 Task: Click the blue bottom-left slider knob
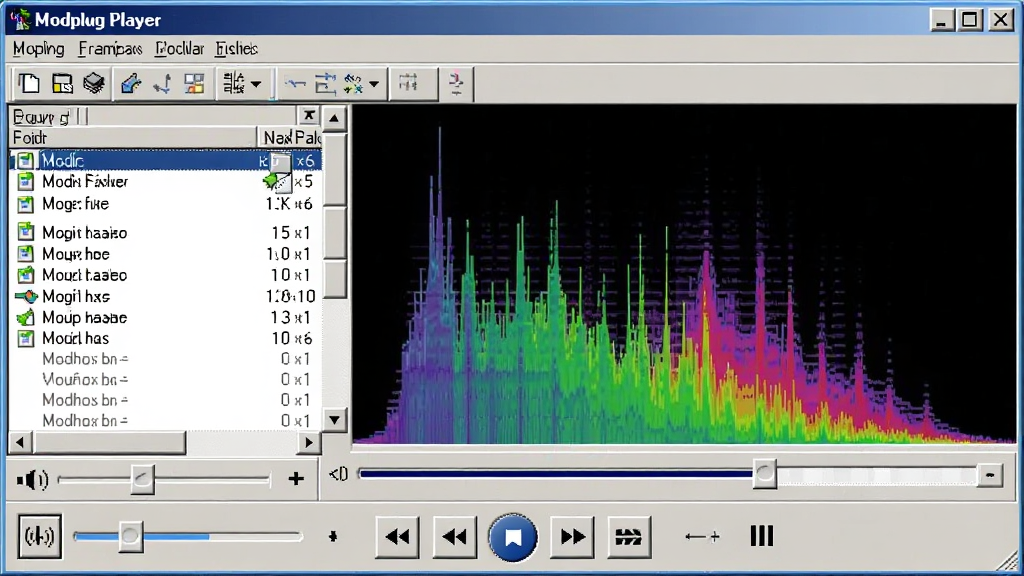pos(131,536)
